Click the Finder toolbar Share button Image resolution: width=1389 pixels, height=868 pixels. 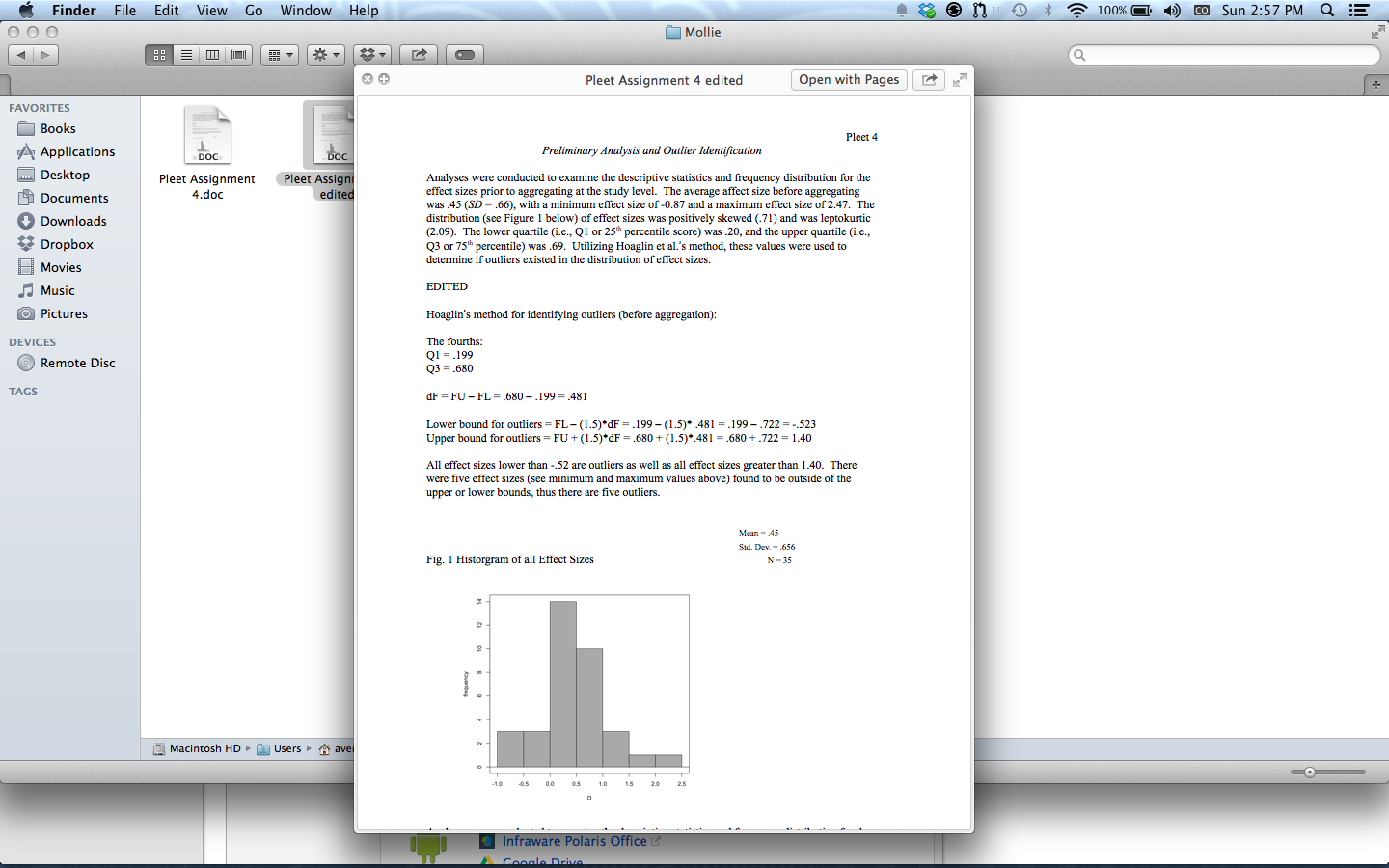pyautogui.click(x=419, y=55)
